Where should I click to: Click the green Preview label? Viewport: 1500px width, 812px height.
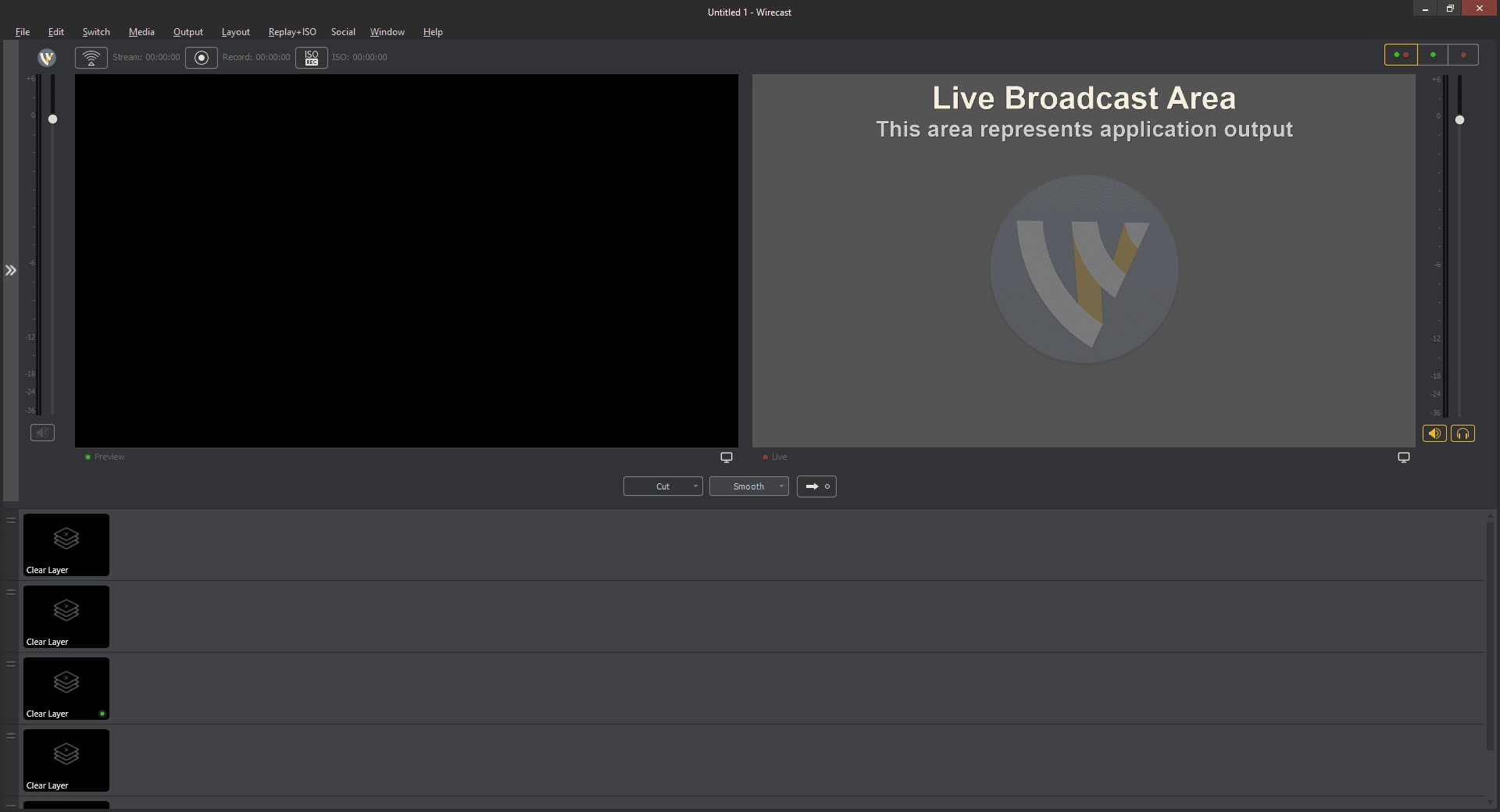point(105,458)
